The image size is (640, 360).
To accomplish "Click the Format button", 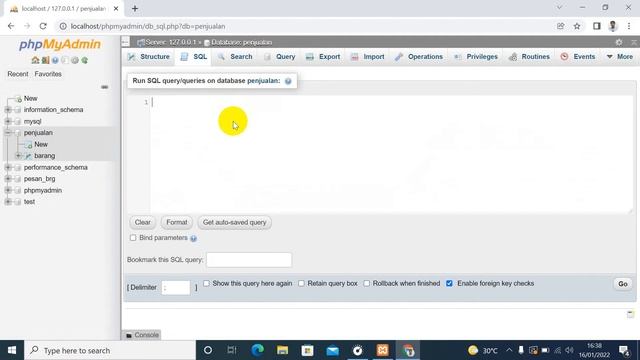I will coord(177,222).
